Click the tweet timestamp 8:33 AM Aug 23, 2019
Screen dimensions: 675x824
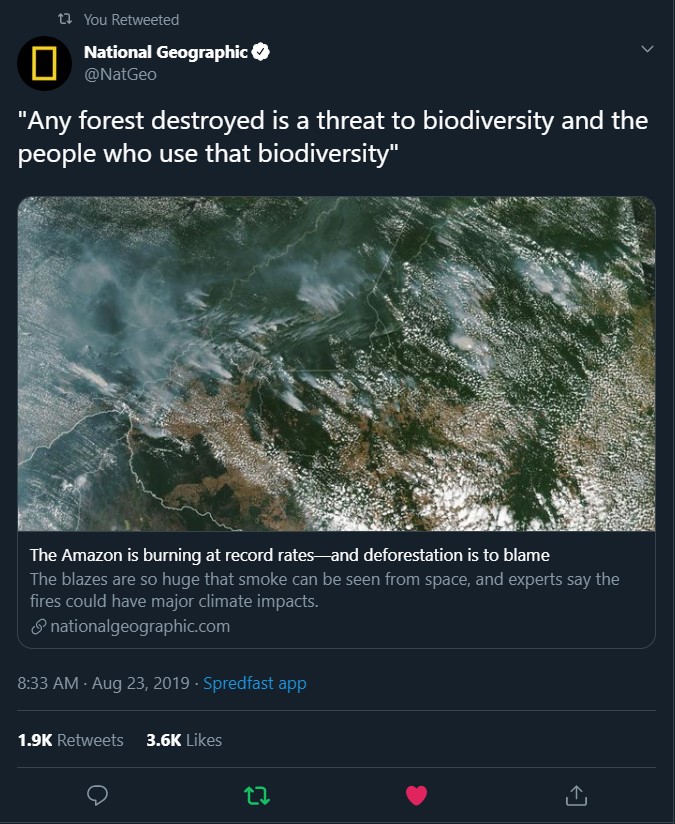(103, 684)
